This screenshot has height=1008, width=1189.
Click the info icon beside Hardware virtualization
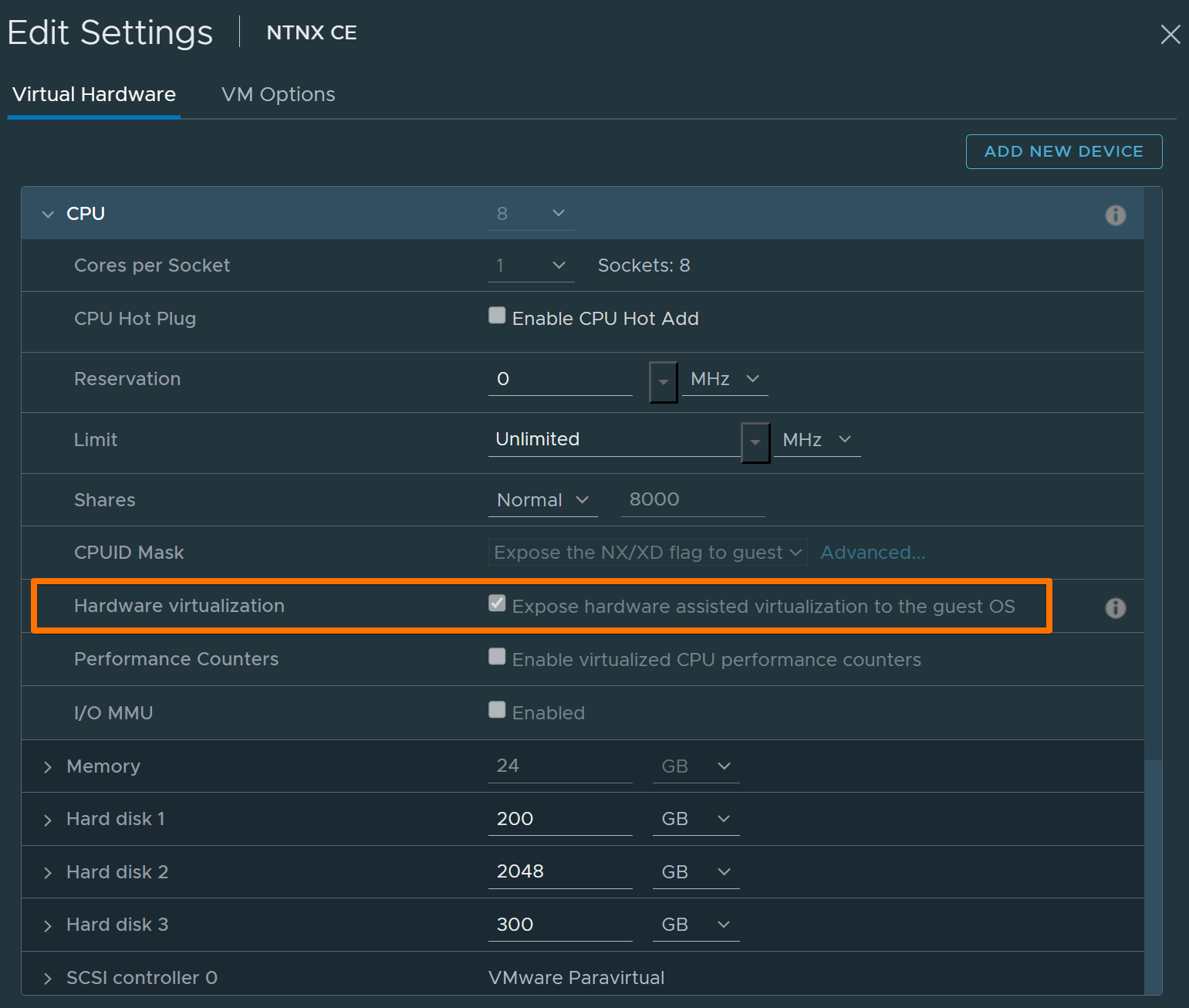coord(1115,608)
